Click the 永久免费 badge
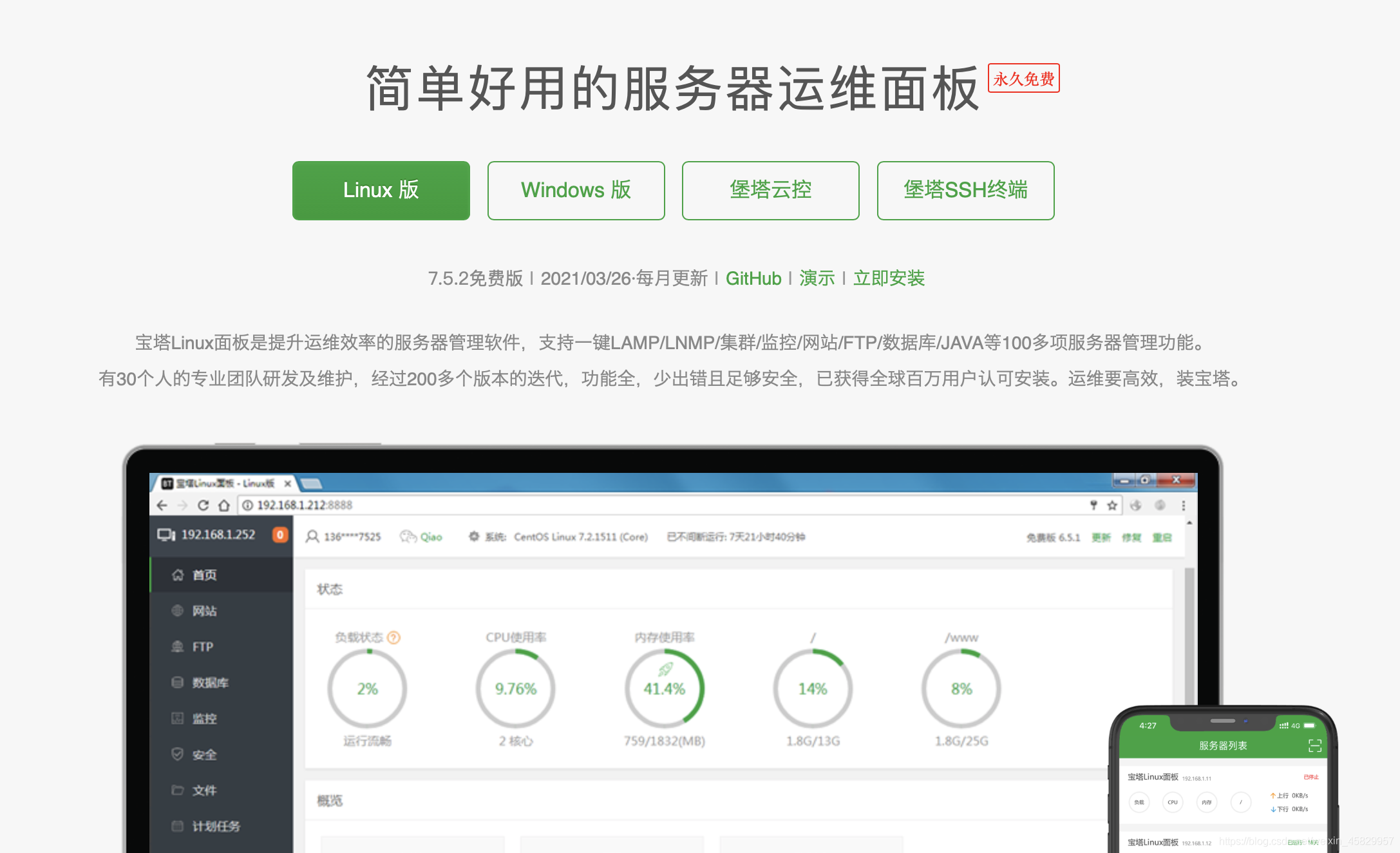This screenshot has width=1400, height=853. 1024,79
